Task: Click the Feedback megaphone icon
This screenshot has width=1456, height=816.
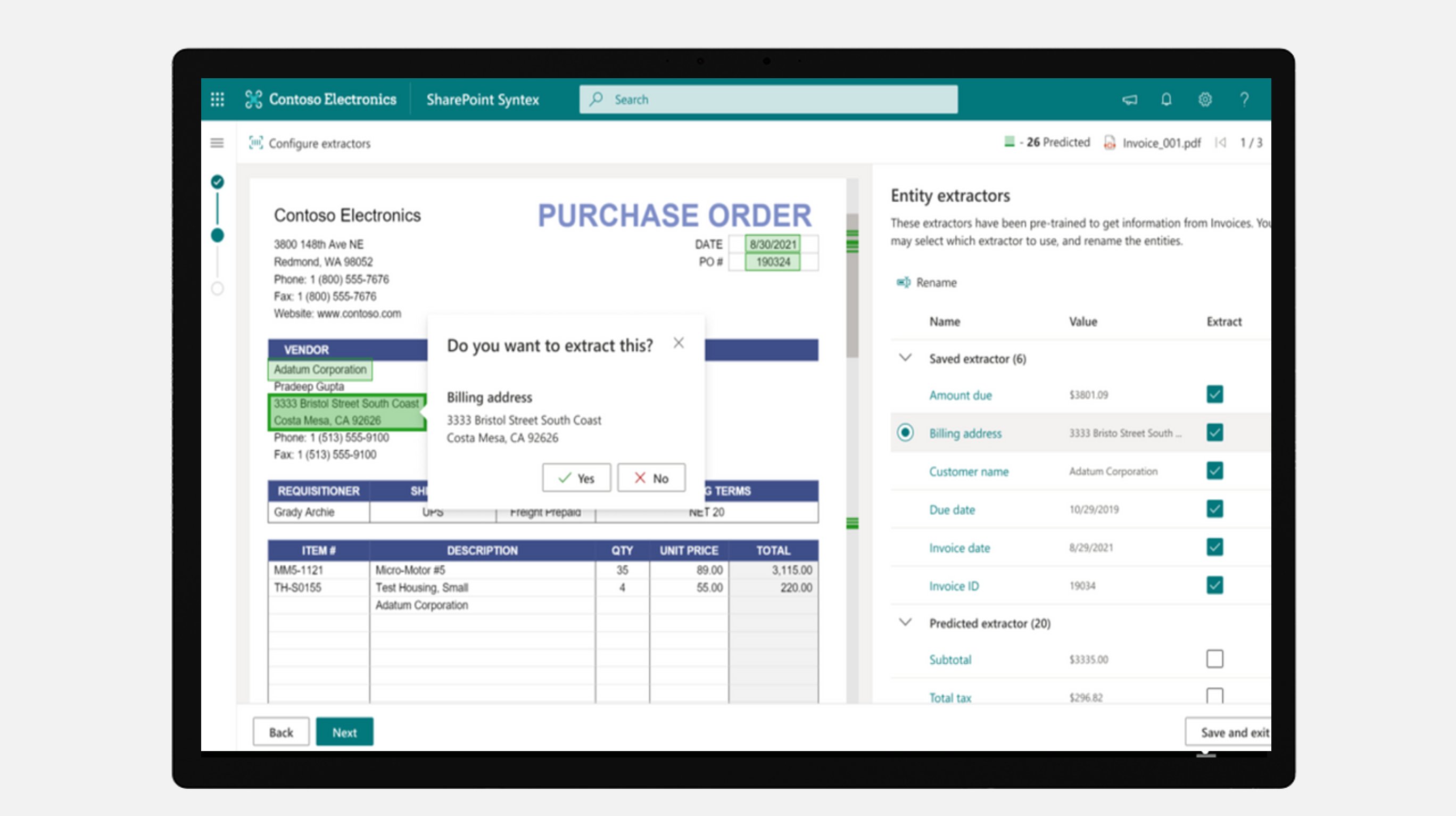Action: pyautogui.click(x=1129, y=100)
